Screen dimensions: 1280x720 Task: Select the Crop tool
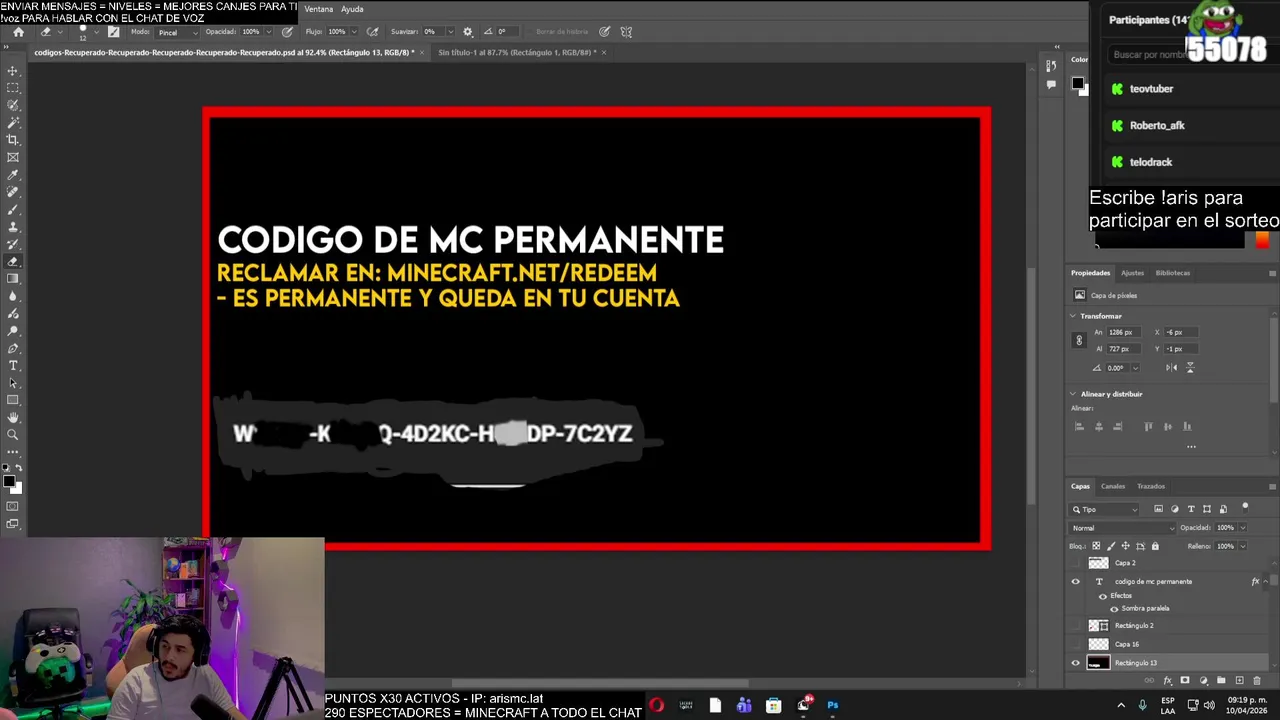click(x=13, y=139)
